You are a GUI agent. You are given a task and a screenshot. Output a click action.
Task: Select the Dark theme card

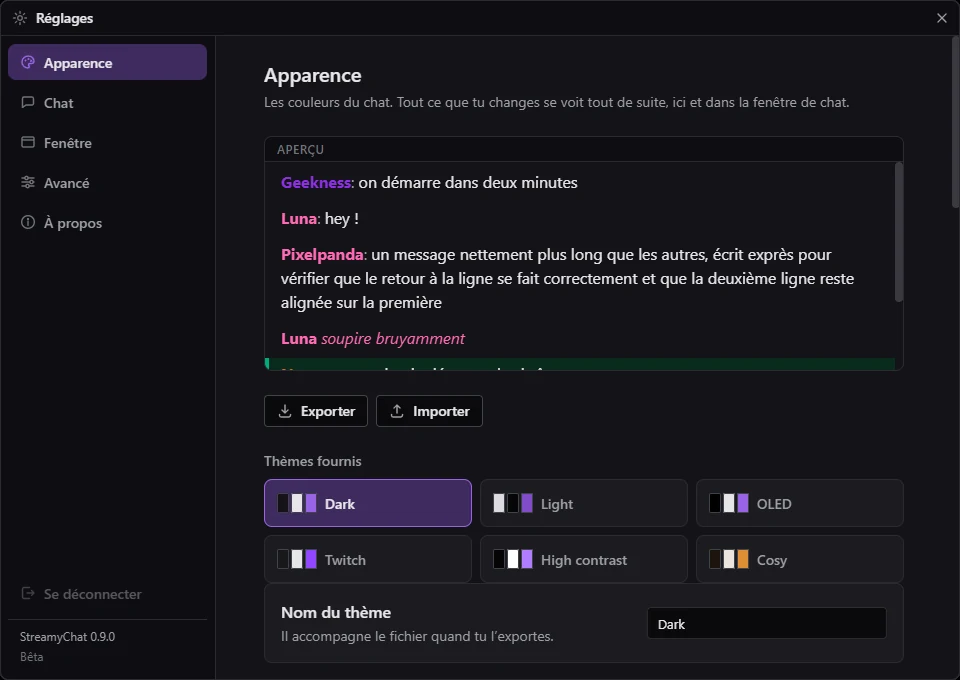(368, 503)
